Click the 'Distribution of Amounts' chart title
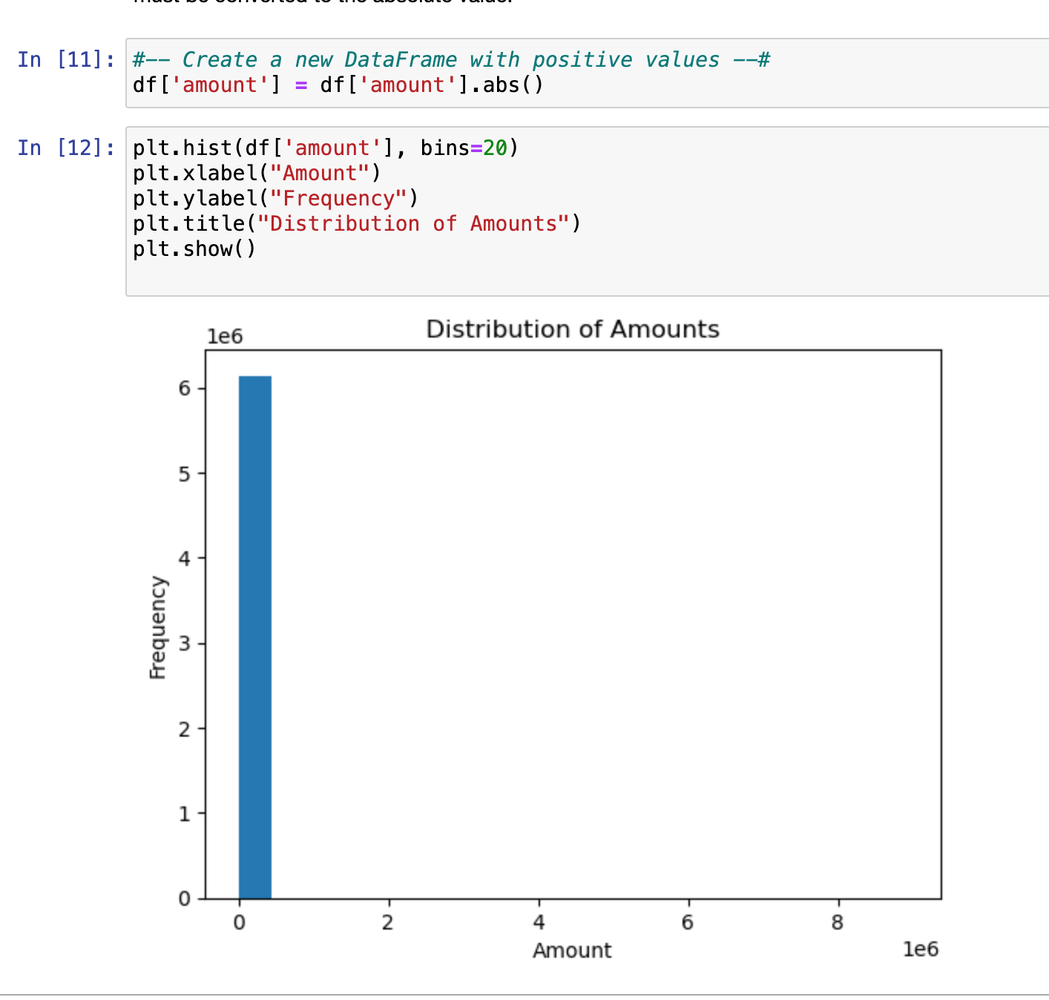Image resolution: width=1049 pixels, height=1000 pixels. tap(572, 329)
